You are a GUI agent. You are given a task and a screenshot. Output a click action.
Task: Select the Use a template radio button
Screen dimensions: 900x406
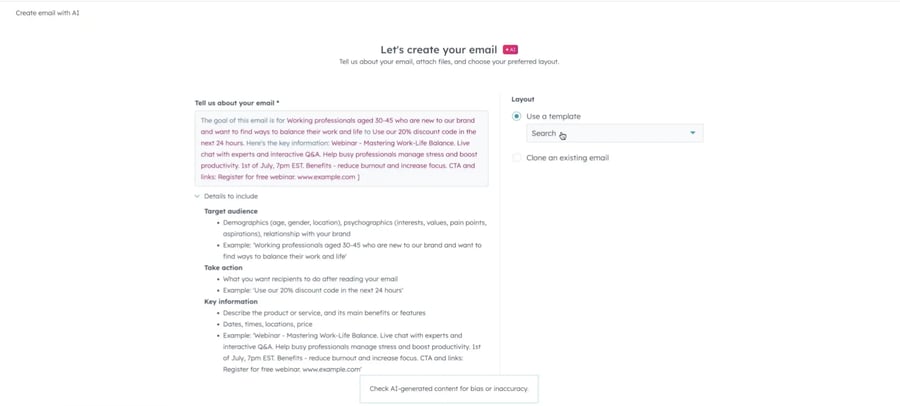[517, 116]
